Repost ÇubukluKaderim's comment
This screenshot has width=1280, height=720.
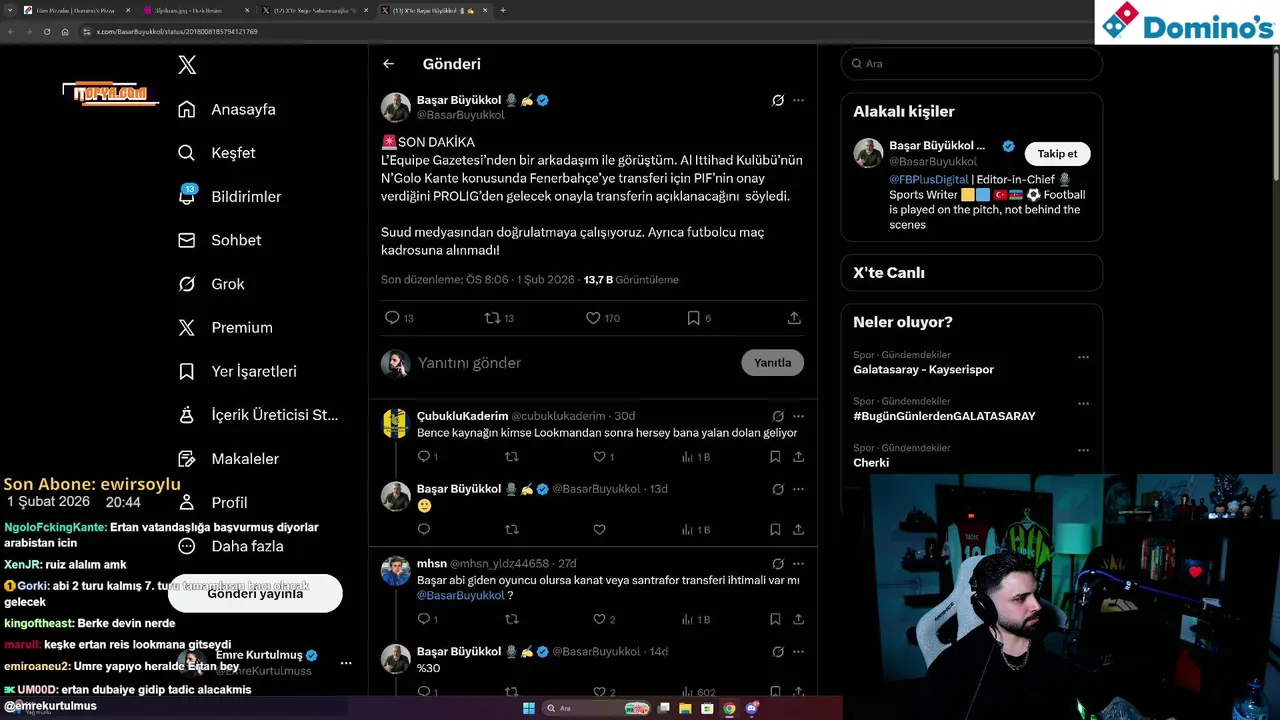tap(511, 457)
